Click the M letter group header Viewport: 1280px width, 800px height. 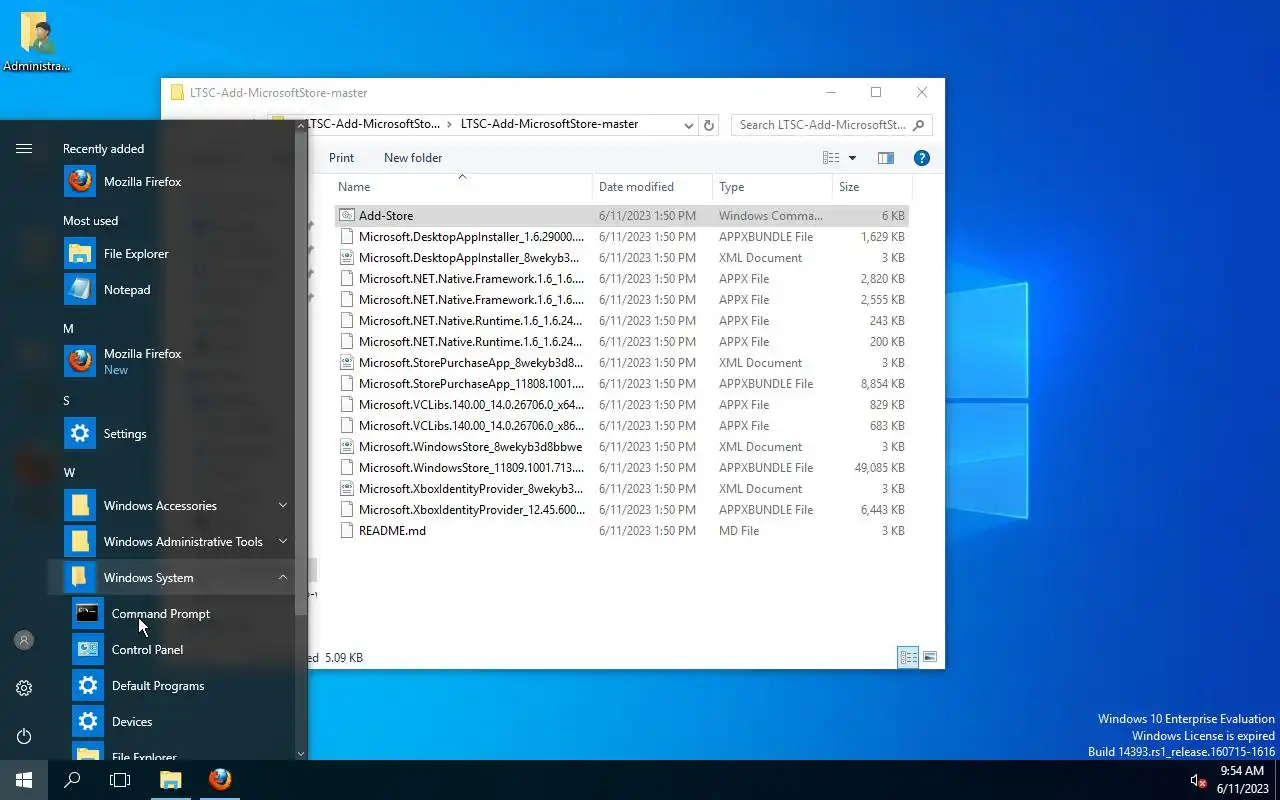pyautogui.click(x=68, y=329)
